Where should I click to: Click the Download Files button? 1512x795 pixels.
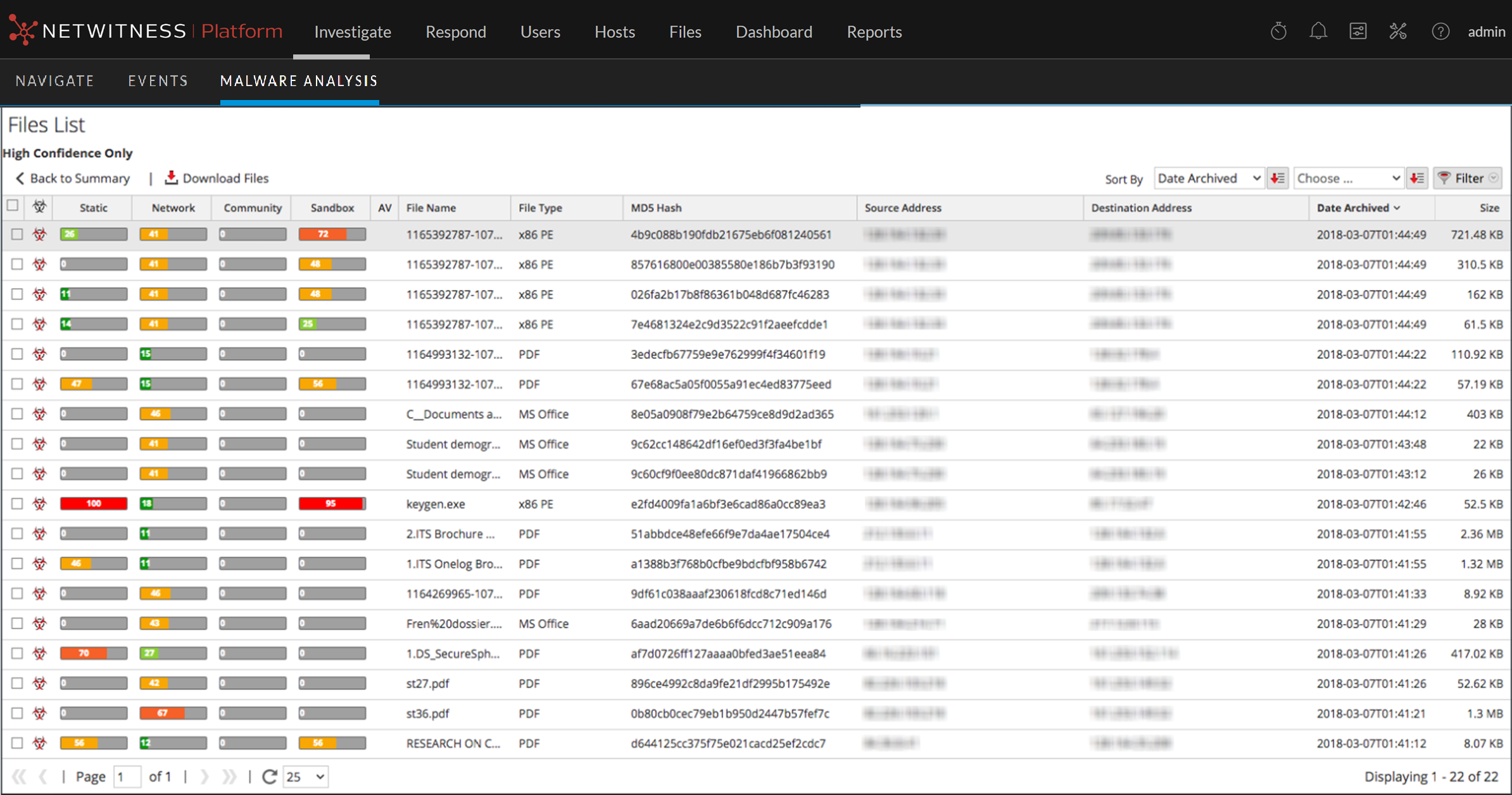point(217,178)
